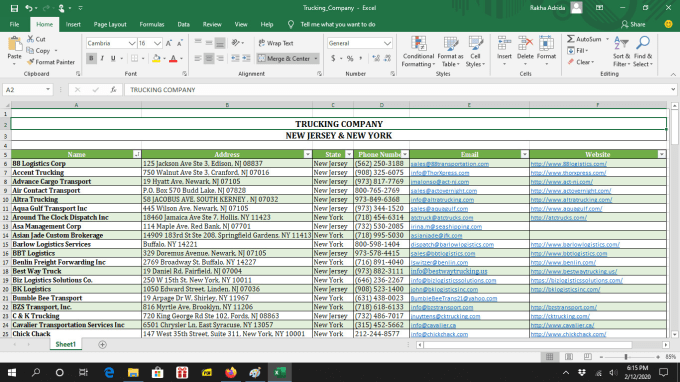Open Conditional Formatting
This screenshot has width=680, height=382.
click(418, 52)
